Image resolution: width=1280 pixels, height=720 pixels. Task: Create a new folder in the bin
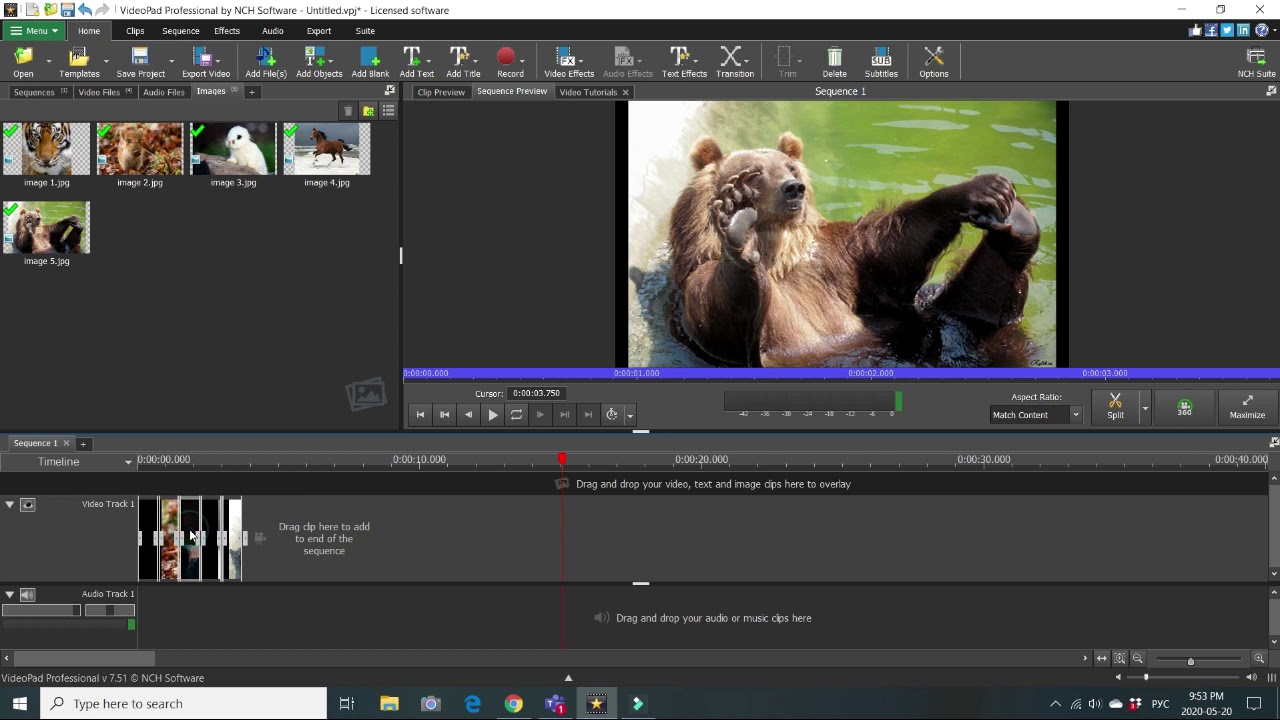[368, 111]
